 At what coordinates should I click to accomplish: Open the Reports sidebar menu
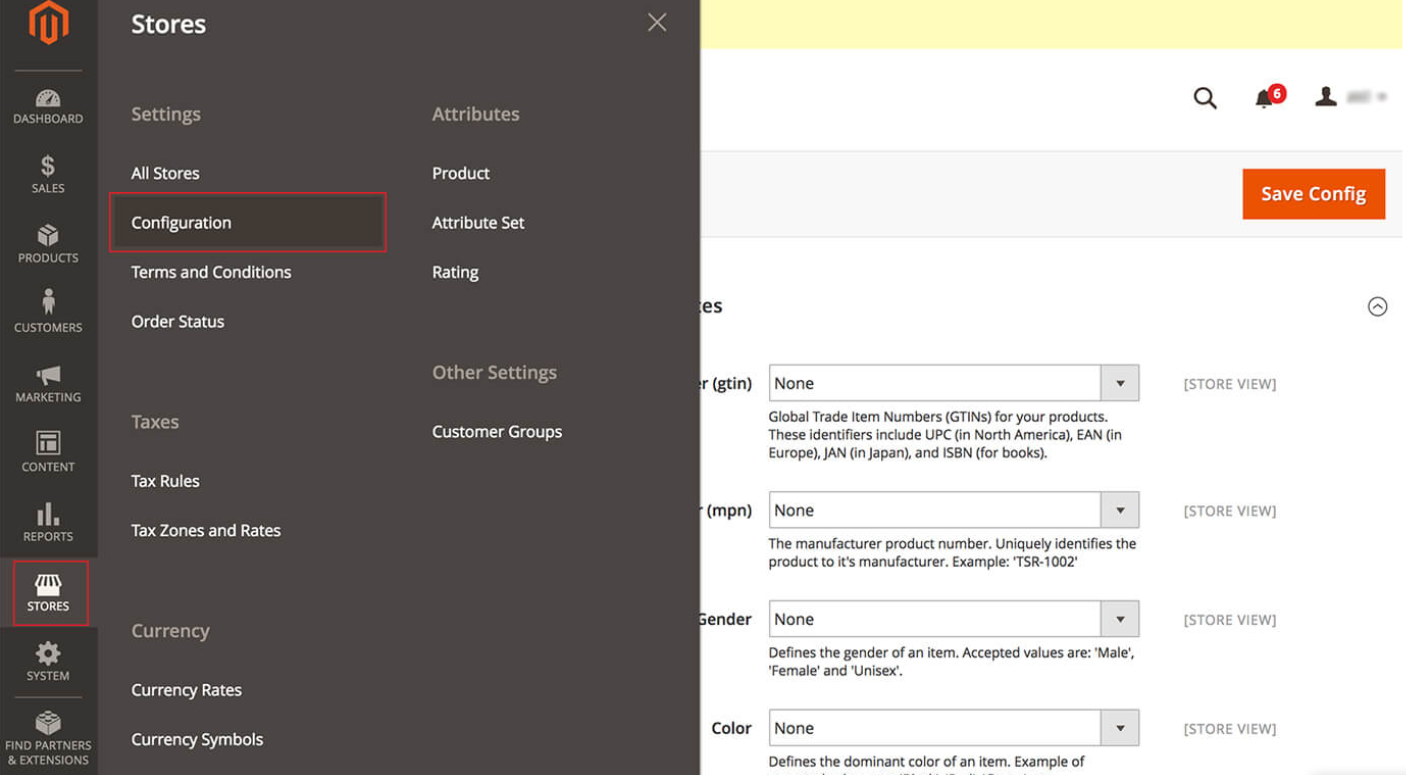tap(48, 522)
